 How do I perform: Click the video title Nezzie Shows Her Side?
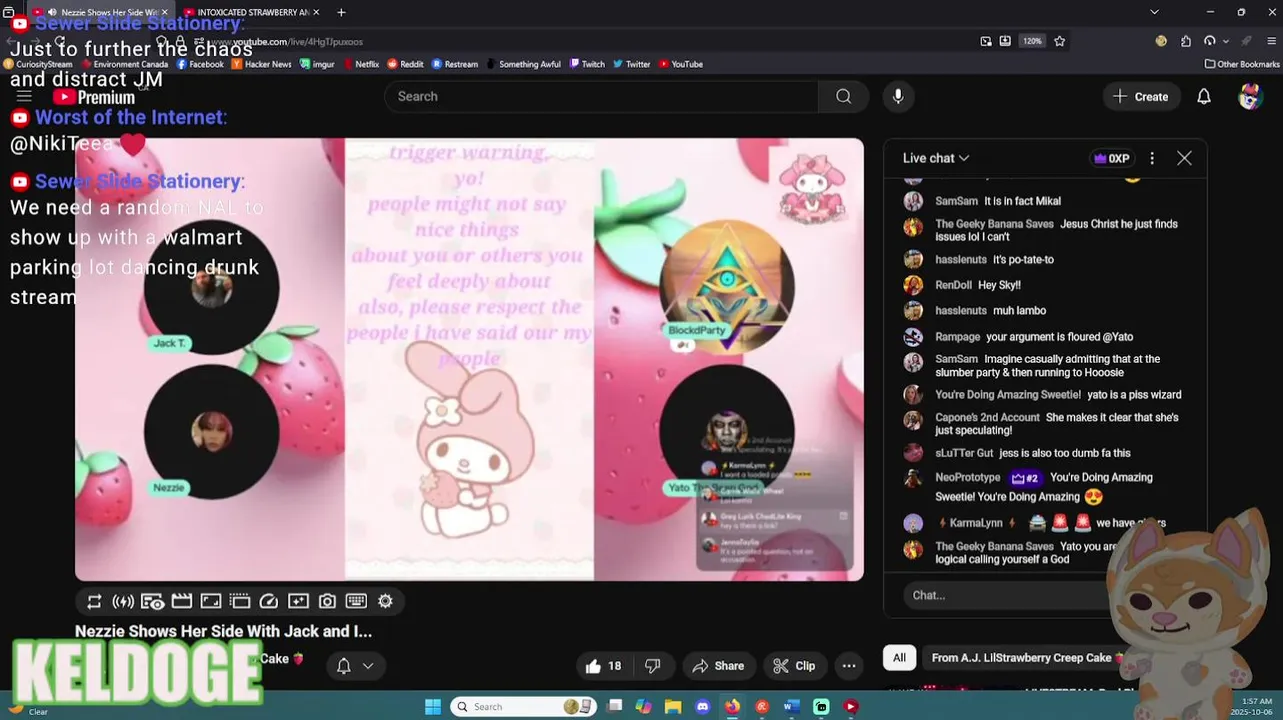pyautogui.click(x=223, y=631)
